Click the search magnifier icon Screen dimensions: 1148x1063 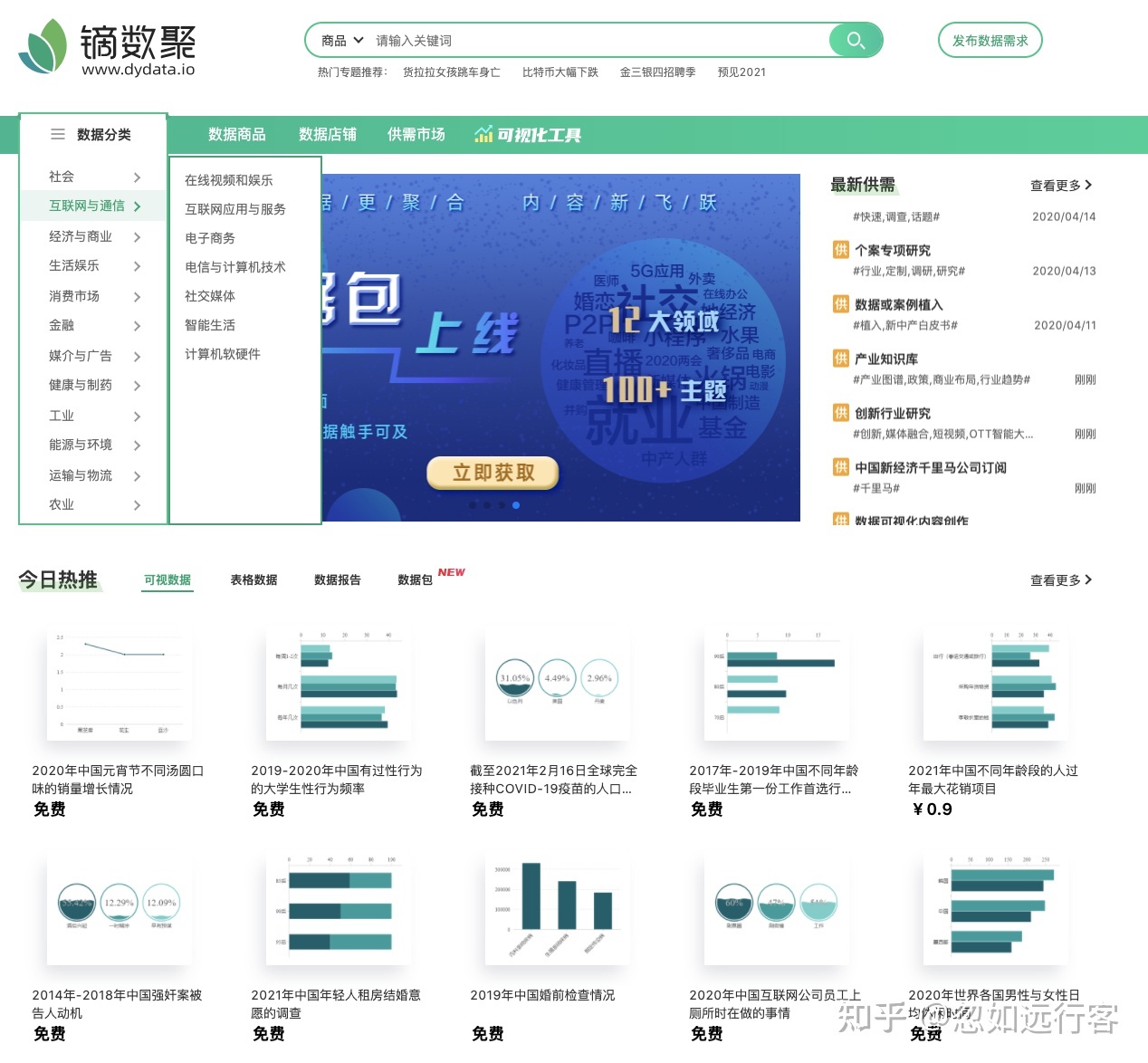pos(855,40)
